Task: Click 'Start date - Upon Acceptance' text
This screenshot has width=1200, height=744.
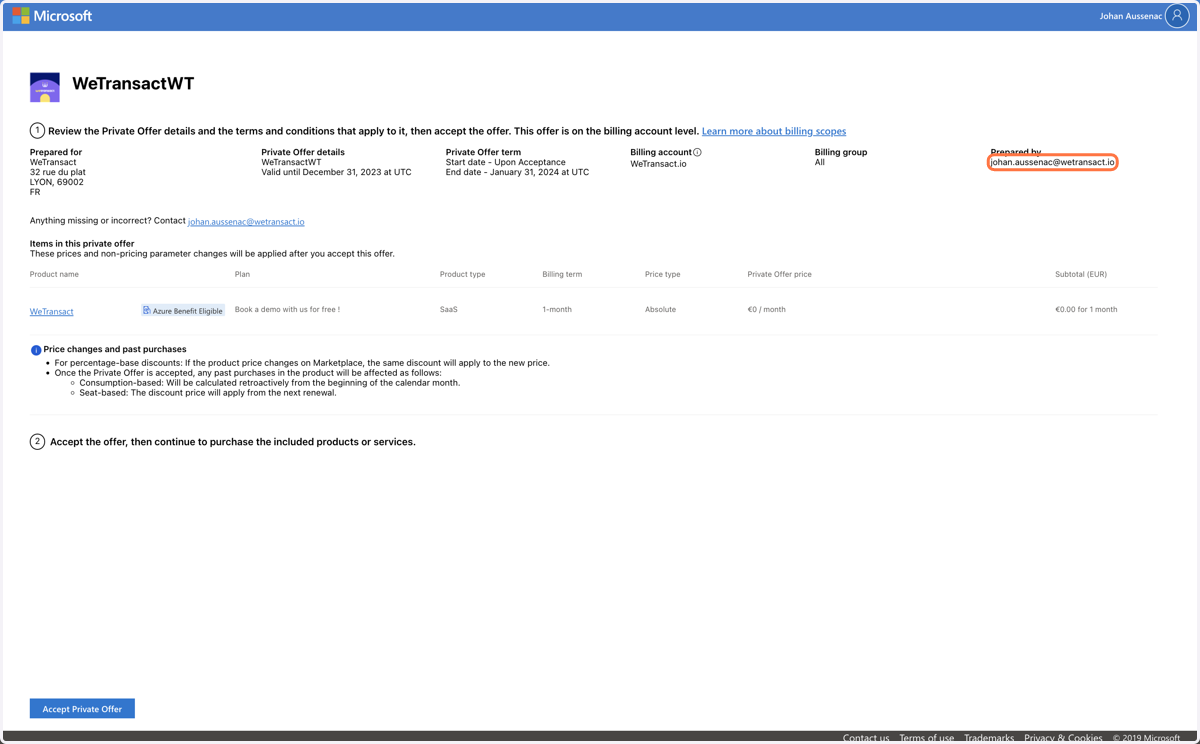Action: click(506, 162)
